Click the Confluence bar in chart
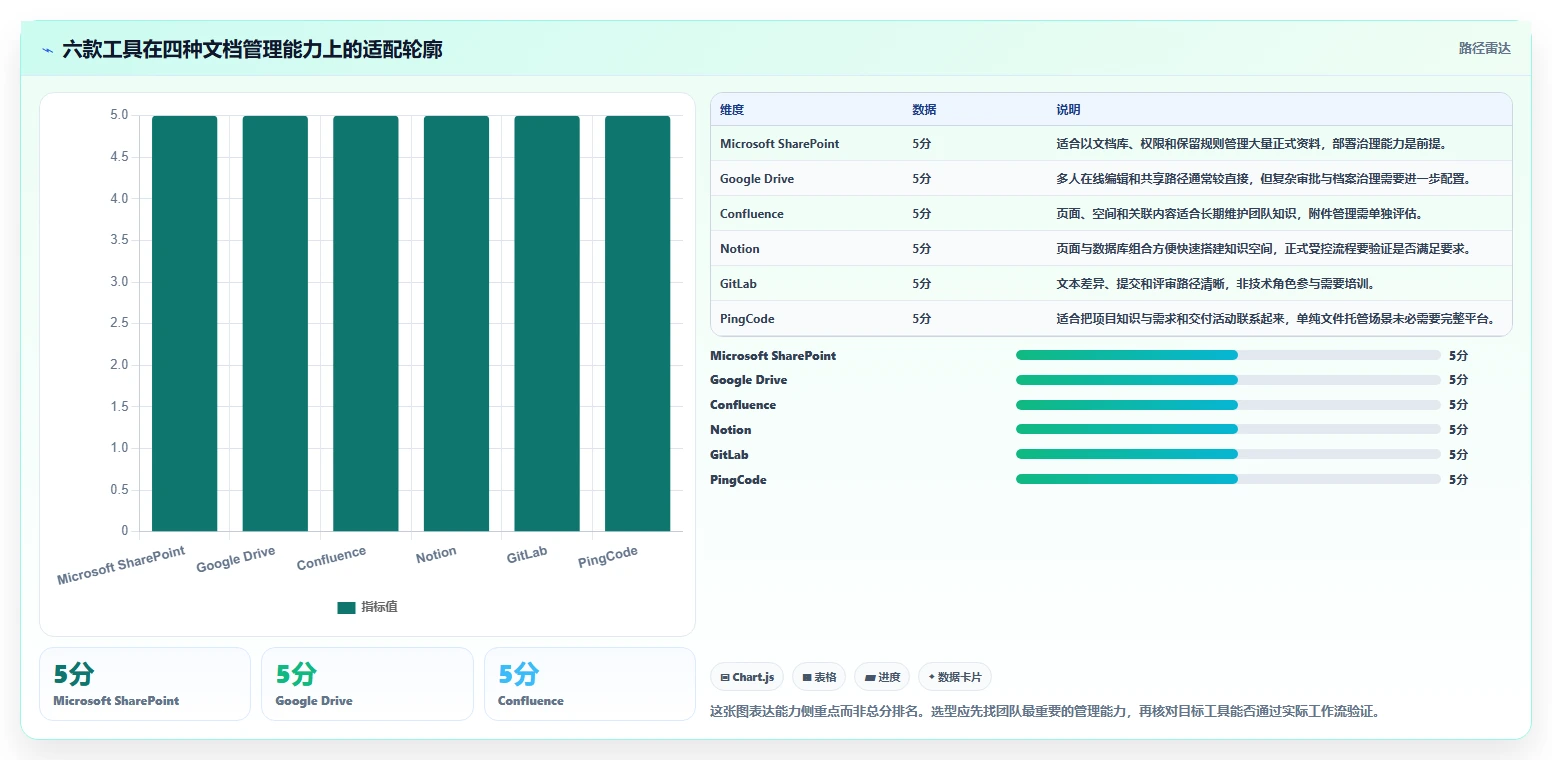 pos(366,323)
